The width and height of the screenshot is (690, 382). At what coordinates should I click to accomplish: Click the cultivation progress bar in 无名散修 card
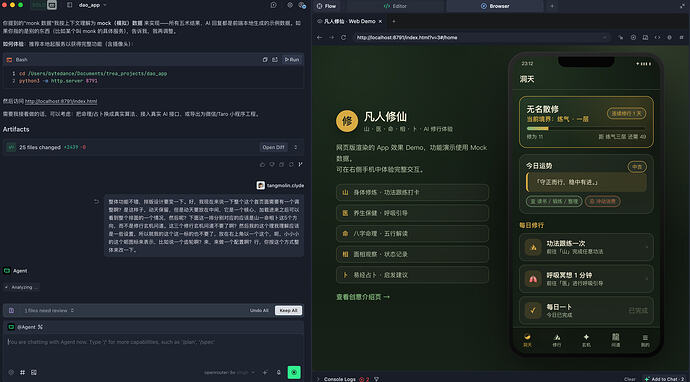click(x=586, y=129)
